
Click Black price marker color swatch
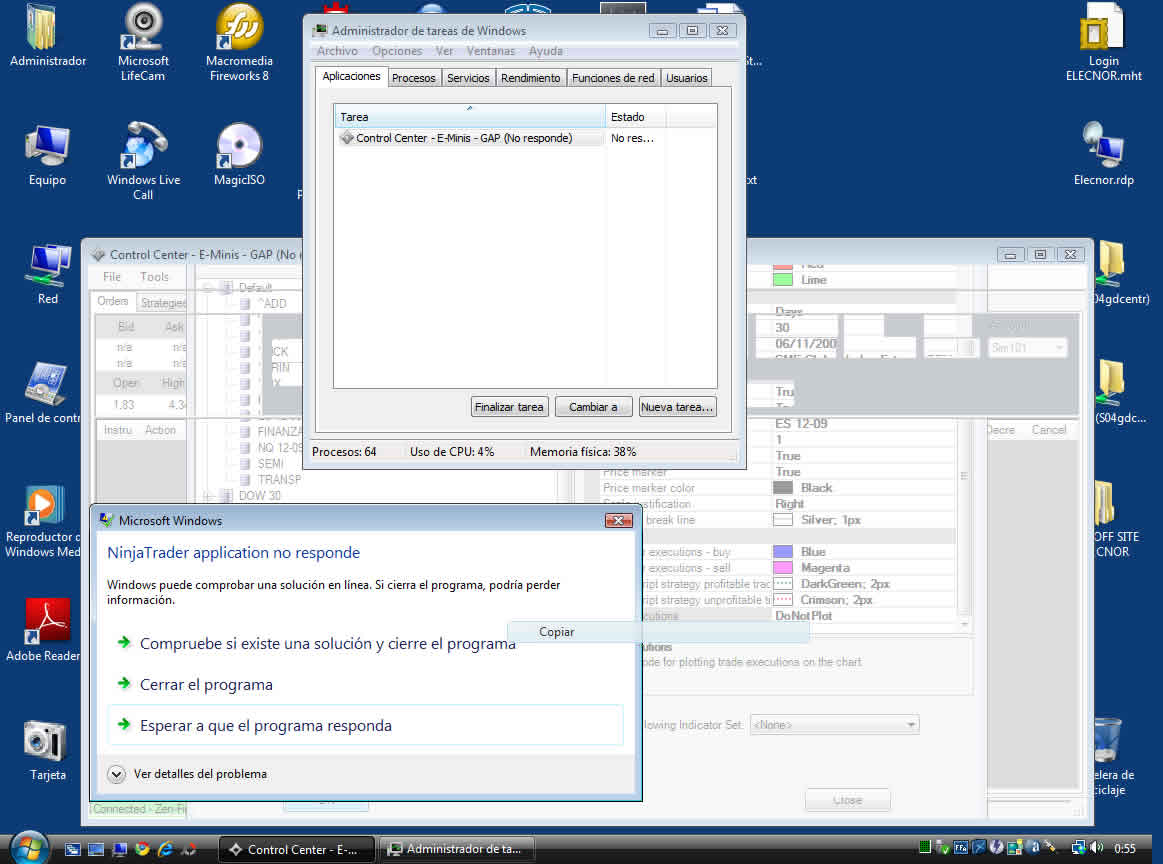coord(783,487)
